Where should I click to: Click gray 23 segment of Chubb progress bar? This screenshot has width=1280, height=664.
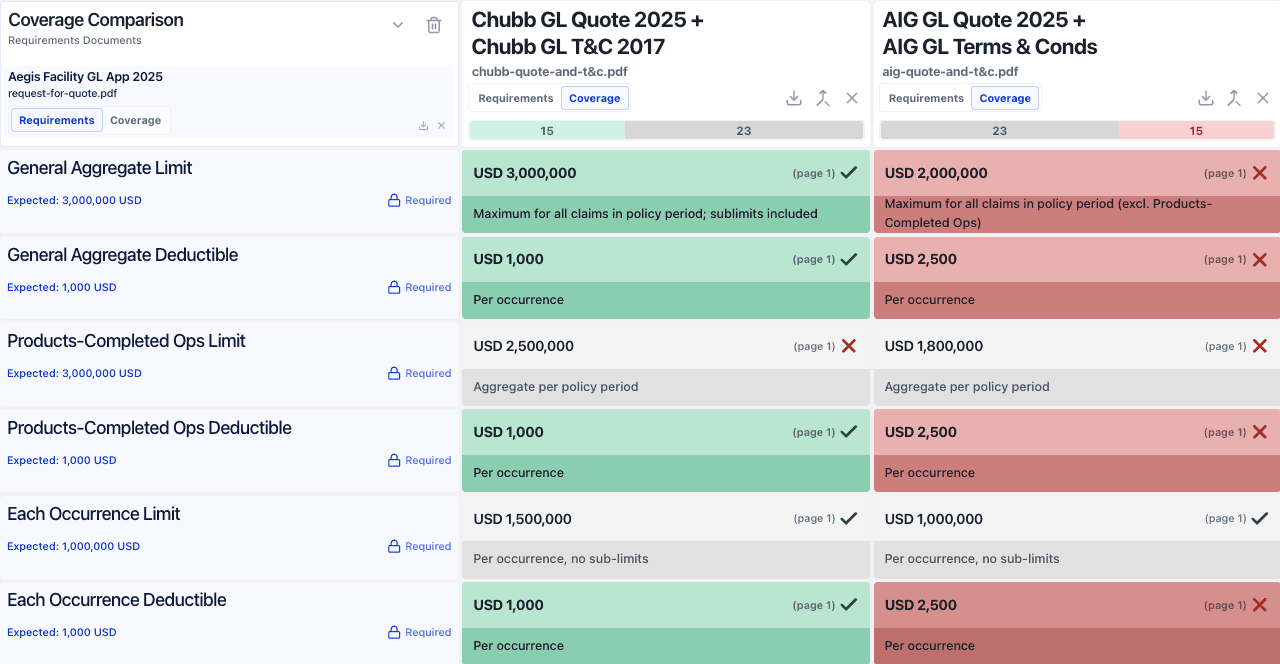744,130
